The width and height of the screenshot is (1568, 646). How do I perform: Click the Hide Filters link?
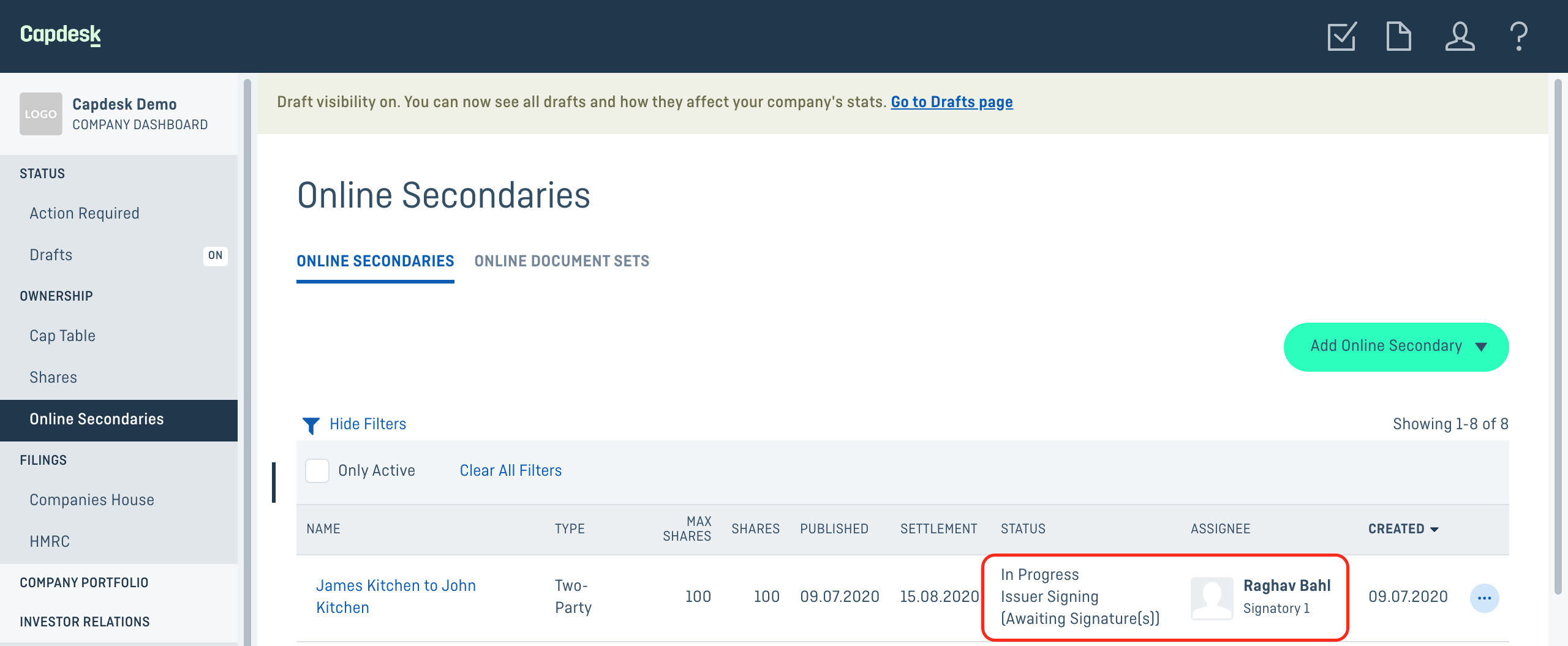367,424
